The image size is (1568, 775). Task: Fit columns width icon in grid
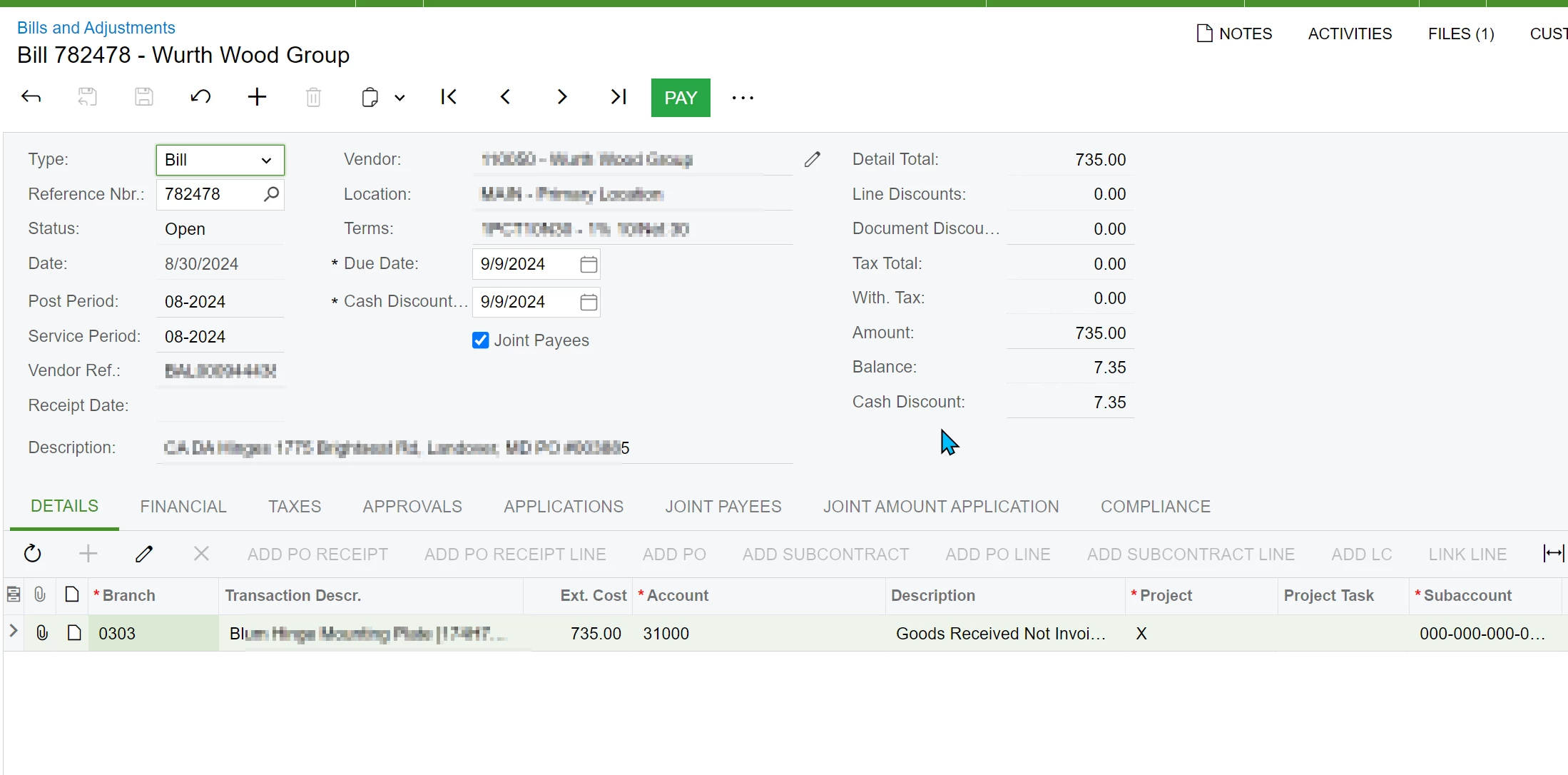point(1553,554)
